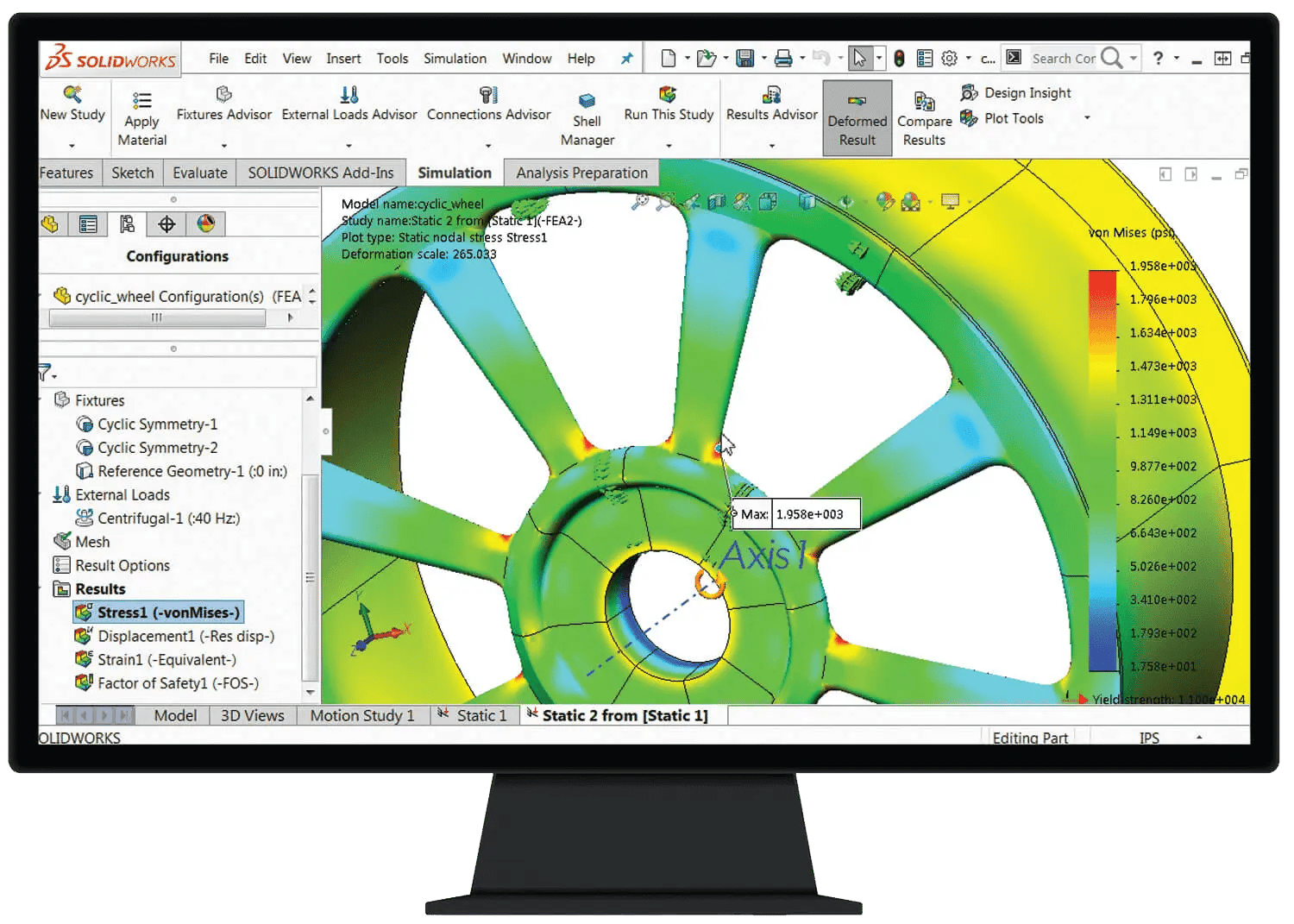Screen dimensions: 1294x924
Task: Open Connections Advisor dropdown arrow
Action: [x=488, y=146]
